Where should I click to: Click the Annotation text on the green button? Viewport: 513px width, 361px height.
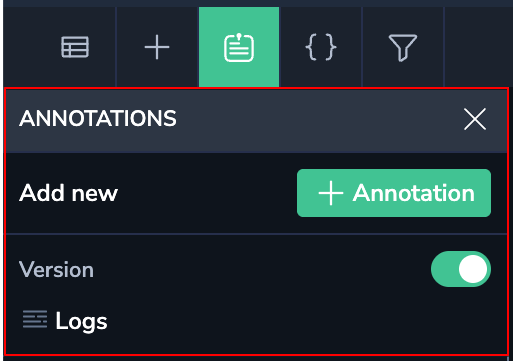pos(414,193)
